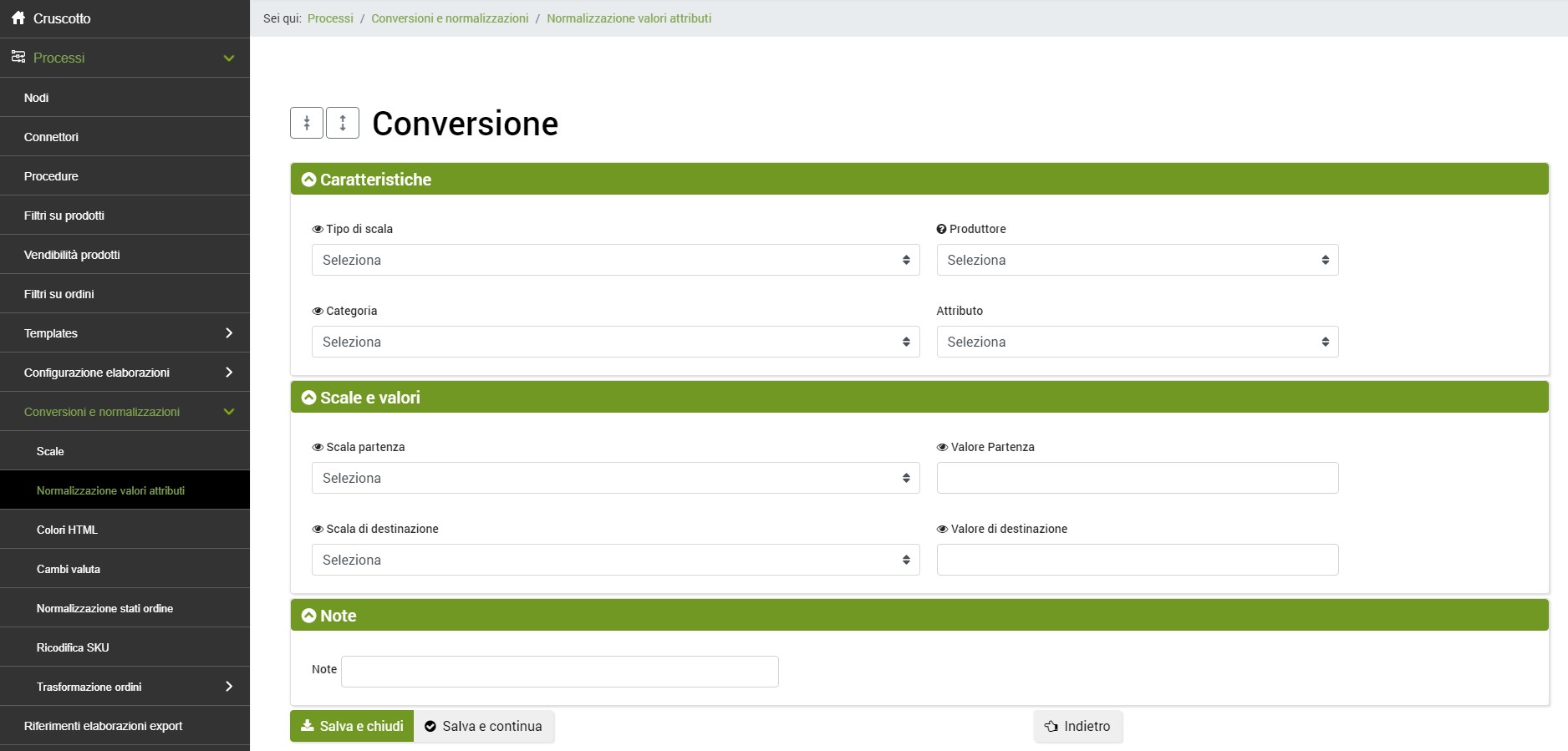
Task: Open the Tipo di scala dropdown
Action: pyautogui.click(x=615, y=260)
